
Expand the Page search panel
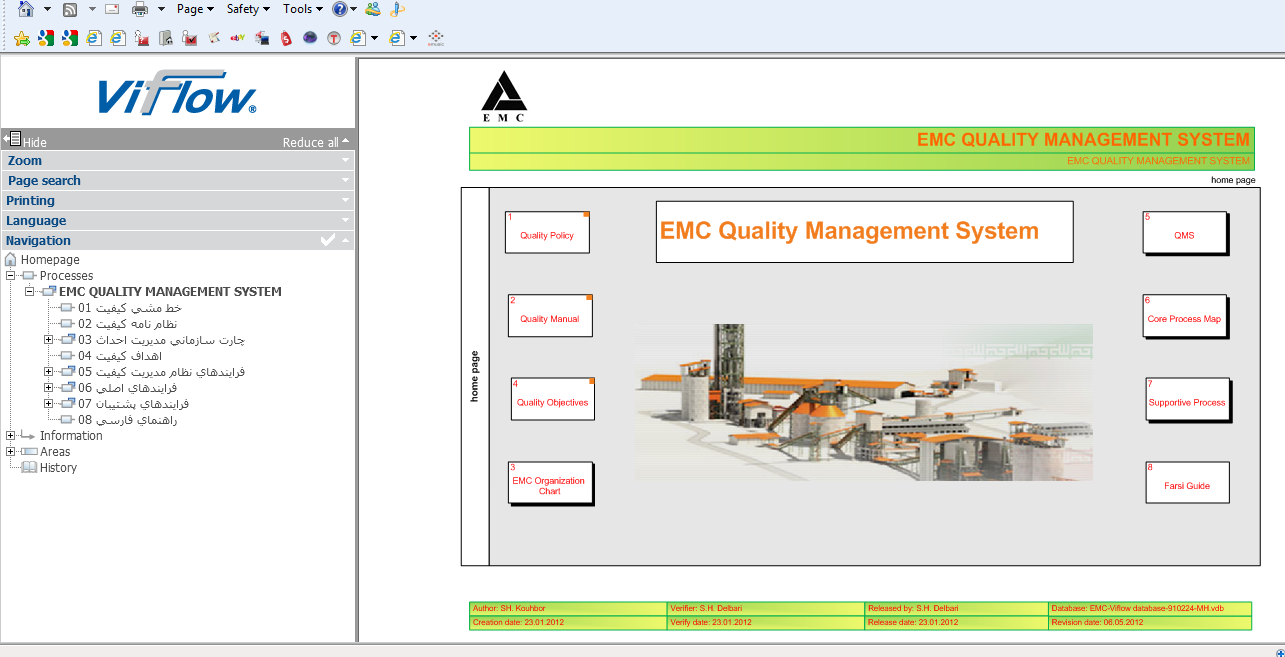coord(178,180)
